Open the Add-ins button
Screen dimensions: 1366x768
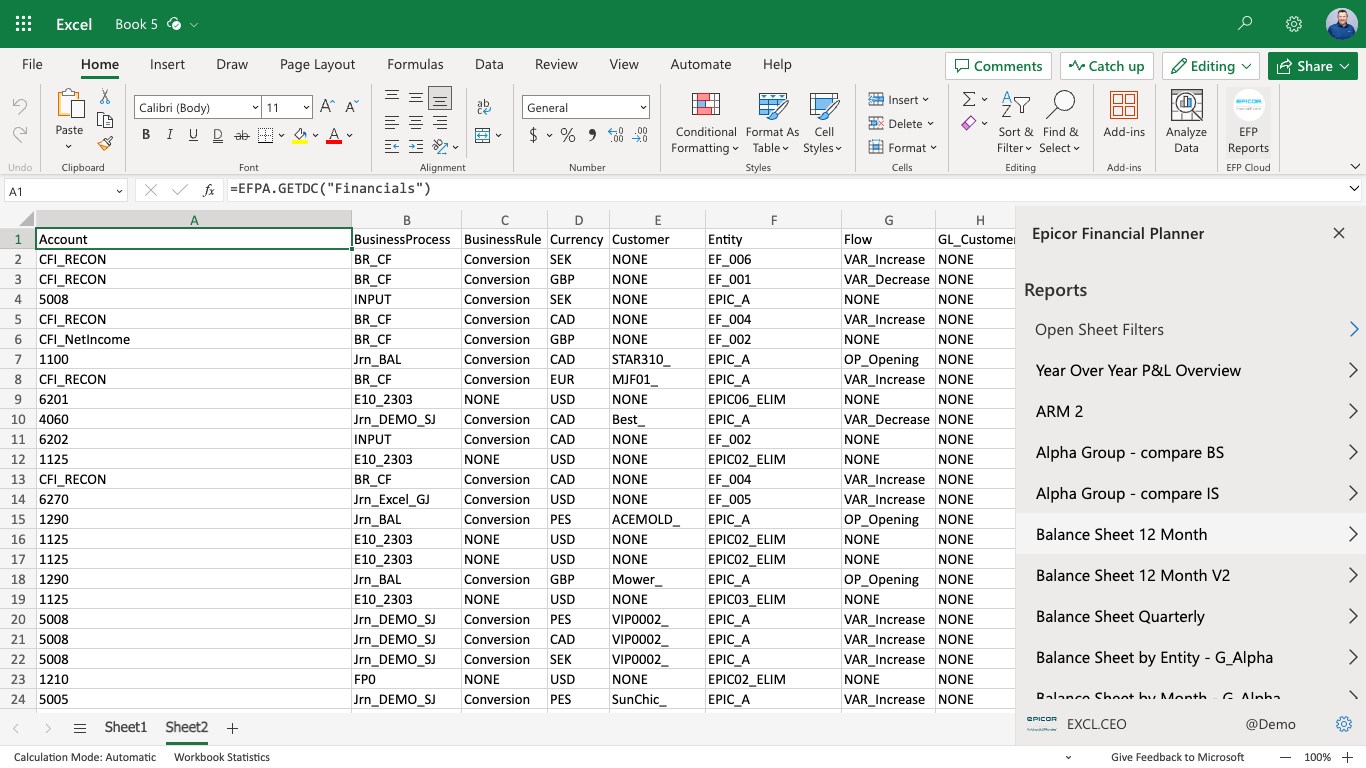[1124, 115]
